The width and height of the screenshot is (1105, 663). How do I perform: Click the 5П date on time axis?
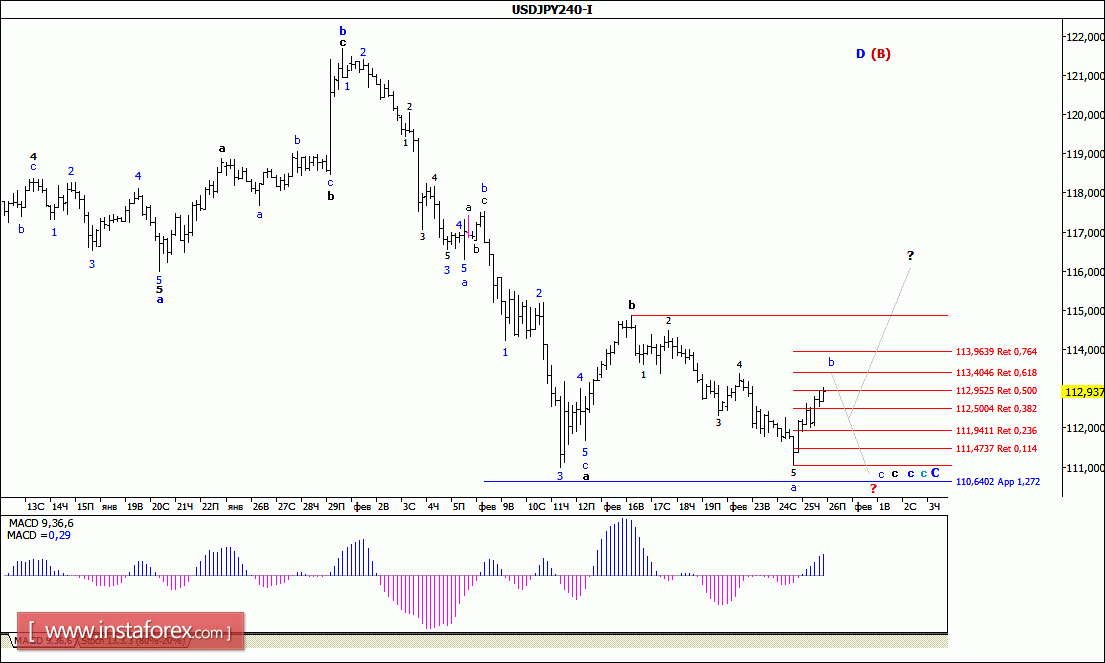pos(459,506)
